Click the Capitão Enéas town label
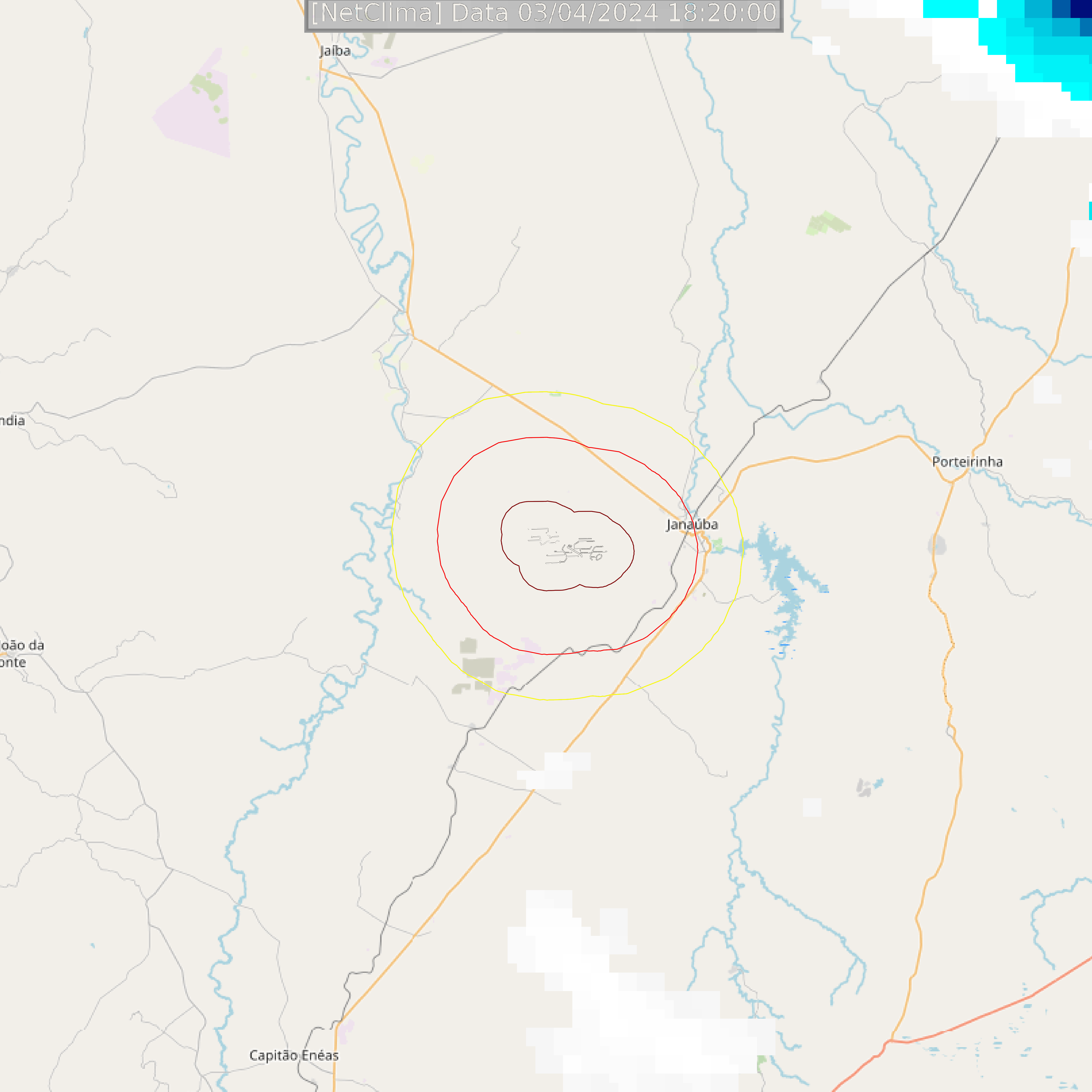Viewport: 1092px width, 1092px height. pyautogui.click(x=294, y=1055)
